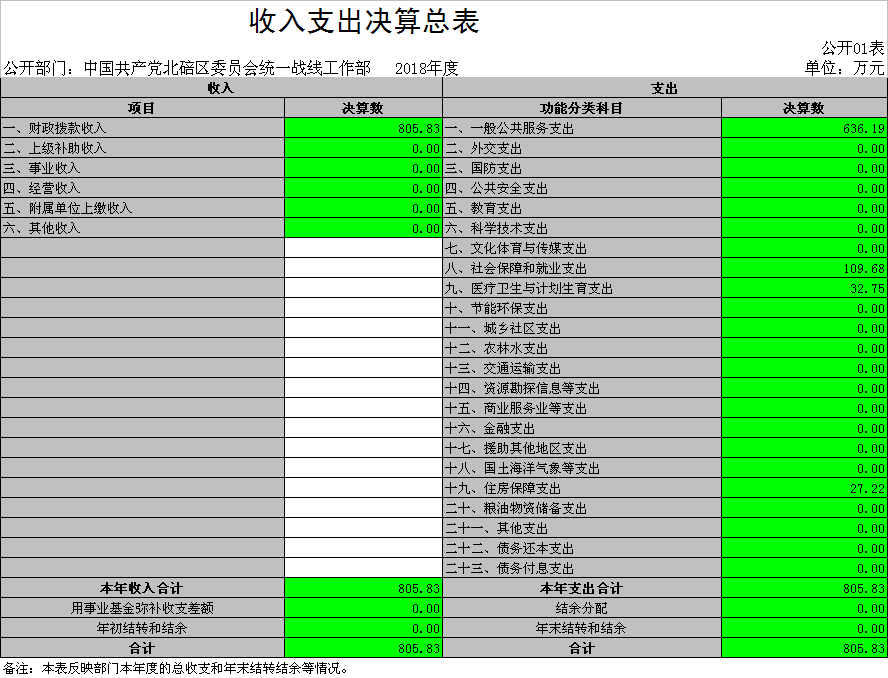
Task: Click the 三、国防支出 cell
Action: click(582, 168)
